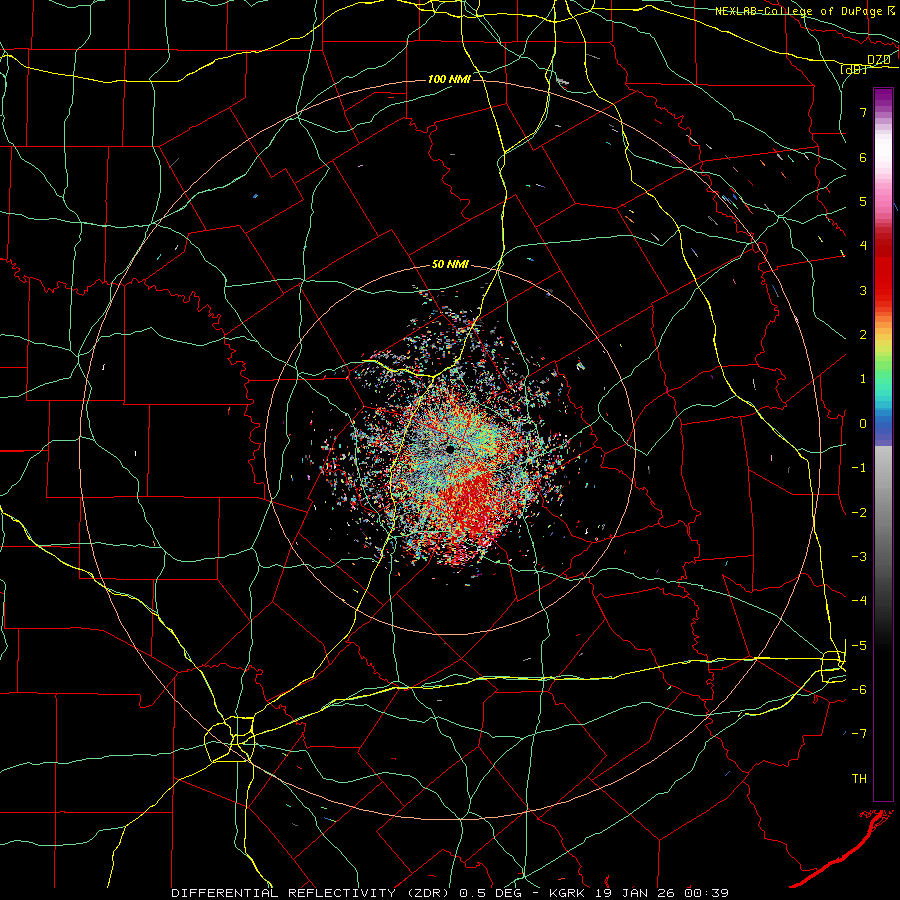The height and width of the screenshot is (900, 900).
Task: Click the [dB] unit label
Action: (x=854, y=69)
